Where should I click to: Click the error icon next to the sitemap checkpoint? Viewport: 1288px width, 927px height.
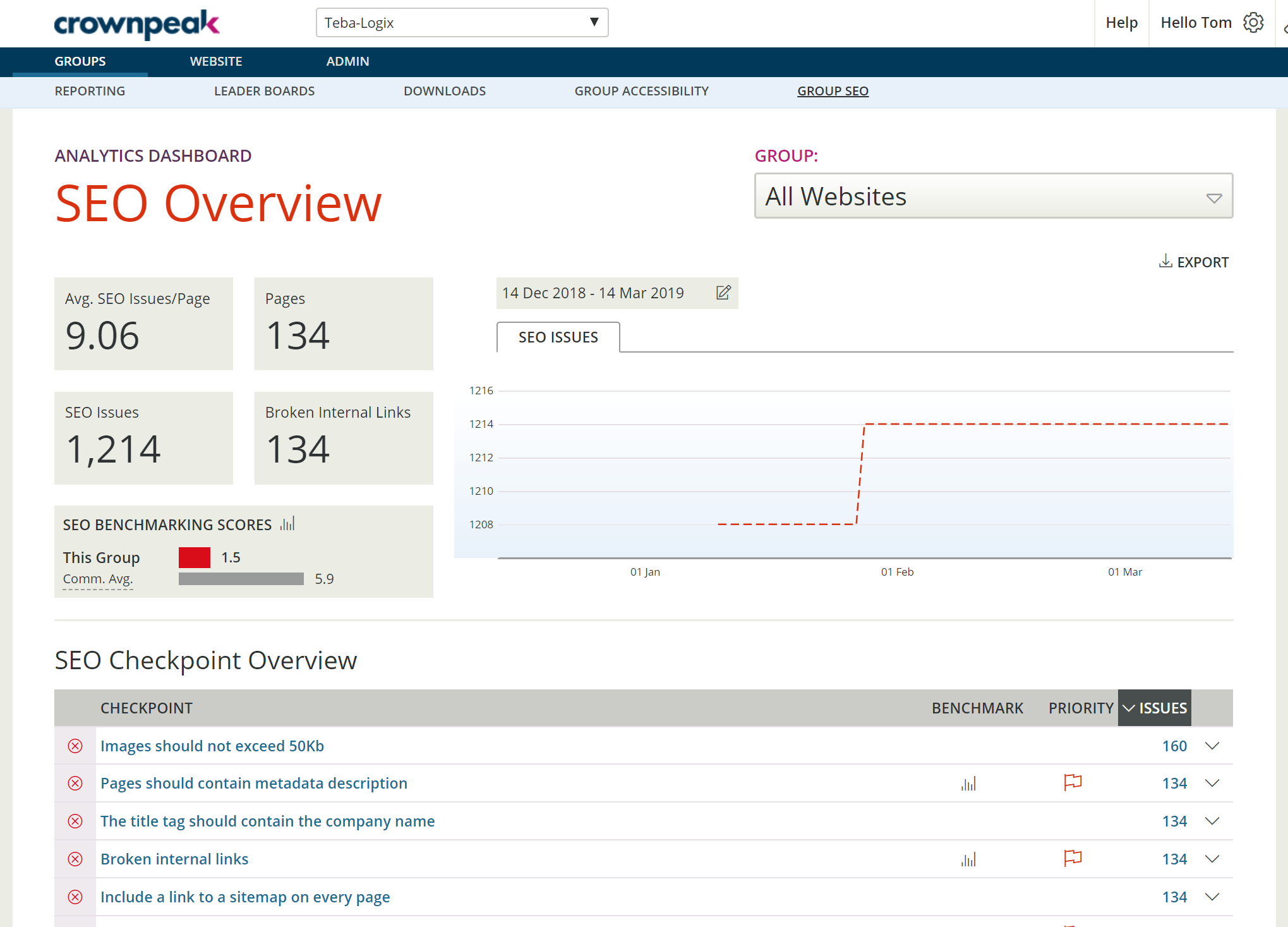pos(75,897)
